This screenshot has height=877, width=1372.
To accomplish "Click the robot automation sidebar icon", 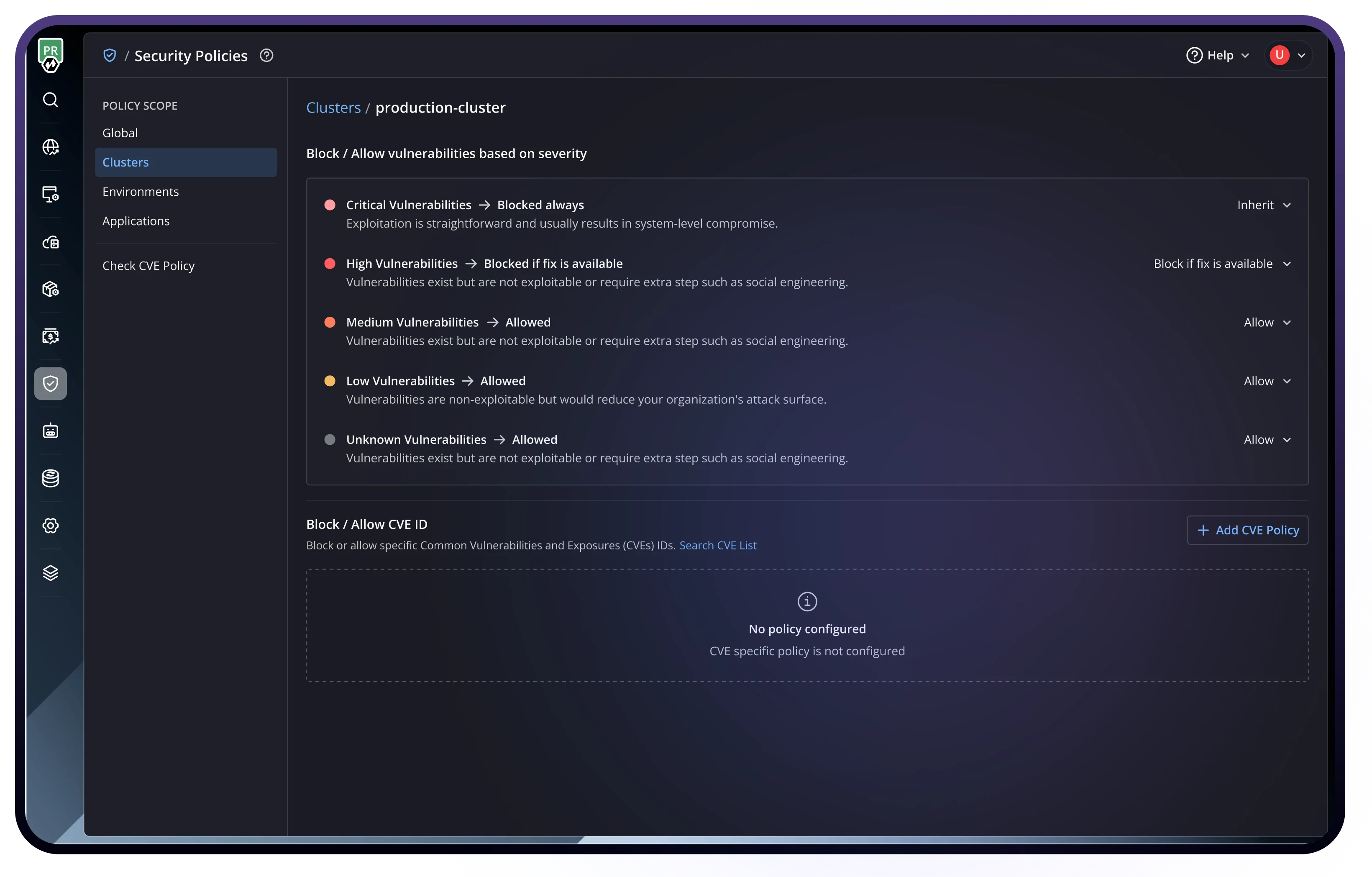I will coord(50,431).
